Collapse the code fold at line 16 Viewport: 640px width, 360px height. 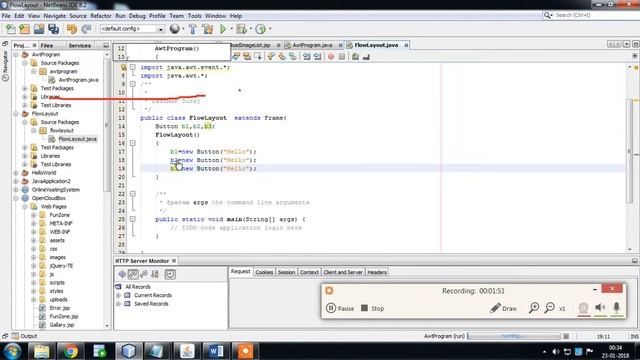pos(133,143)
